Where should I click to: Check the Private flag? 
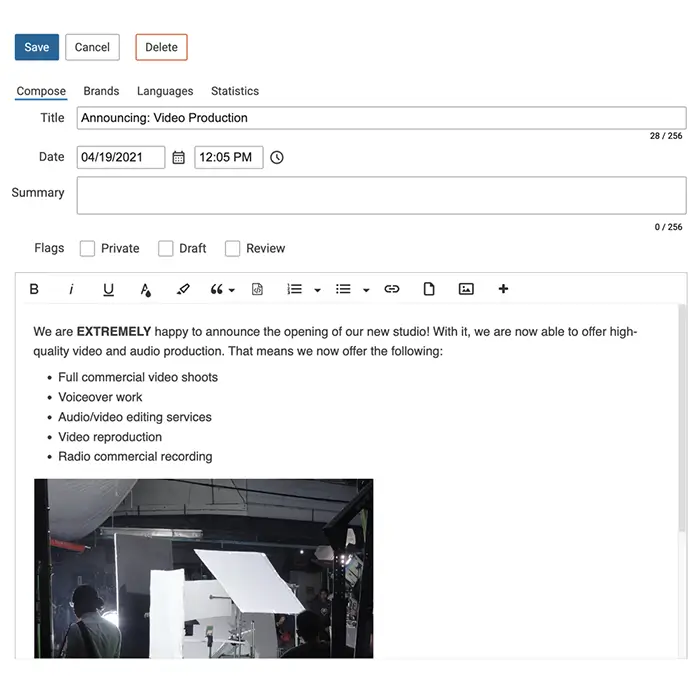87,248
